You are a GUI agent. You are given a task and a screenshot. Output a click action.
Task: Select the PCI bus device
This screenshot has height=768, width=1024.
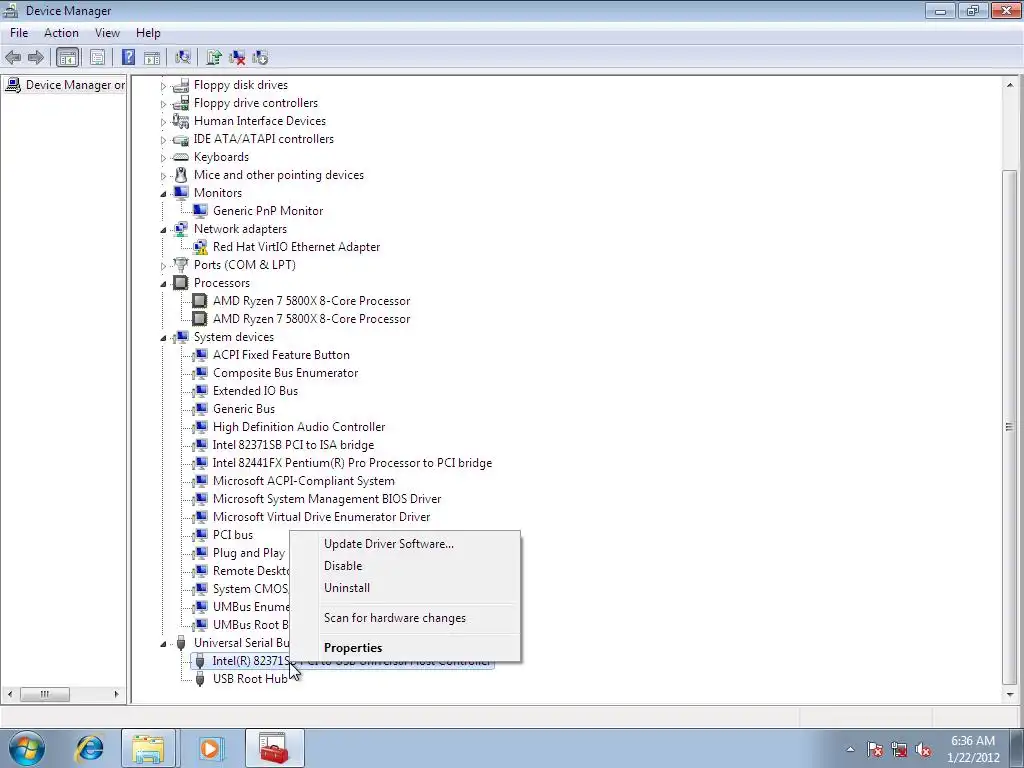point(233,535)
